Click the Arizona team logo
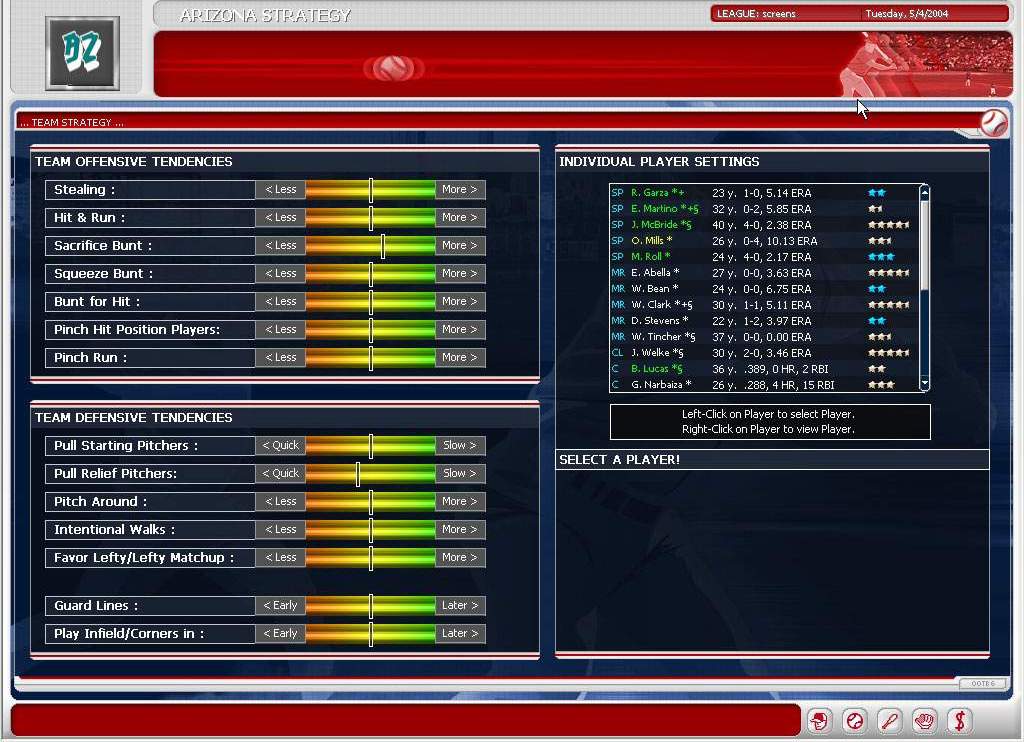 [82, 52]
